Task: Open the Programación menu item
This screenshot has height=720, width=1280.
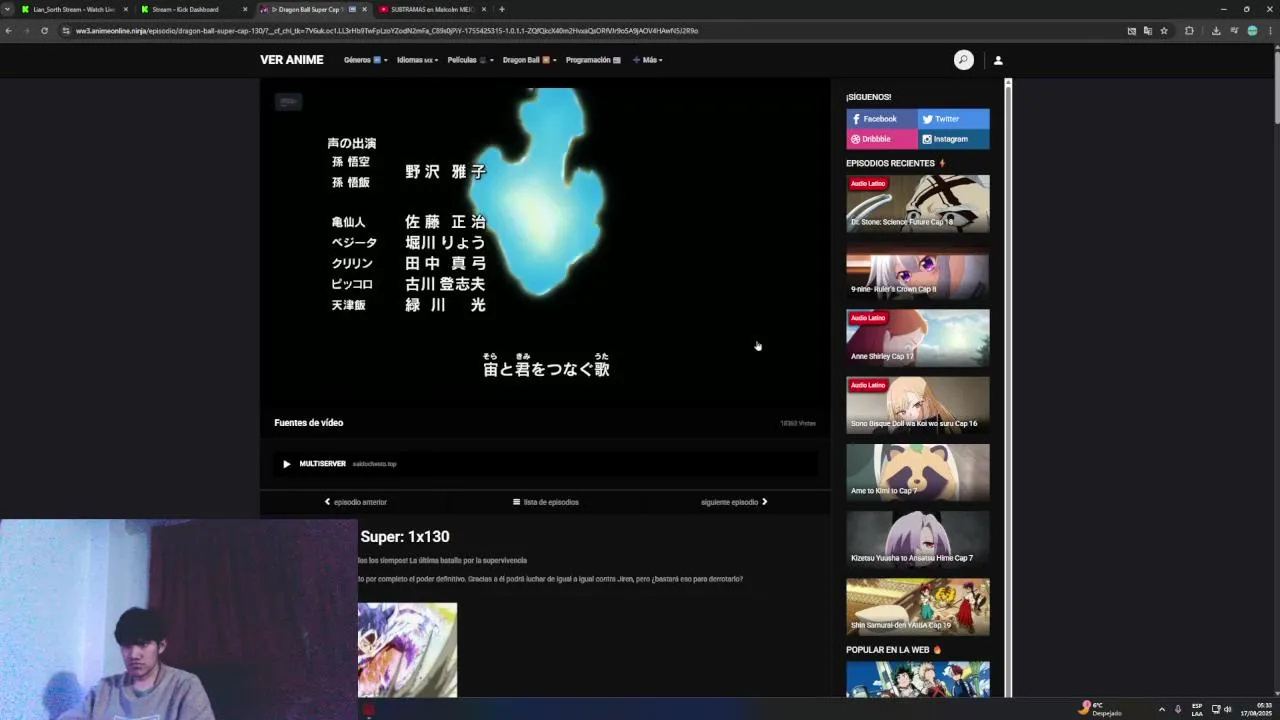Action: tap(593, 60)
